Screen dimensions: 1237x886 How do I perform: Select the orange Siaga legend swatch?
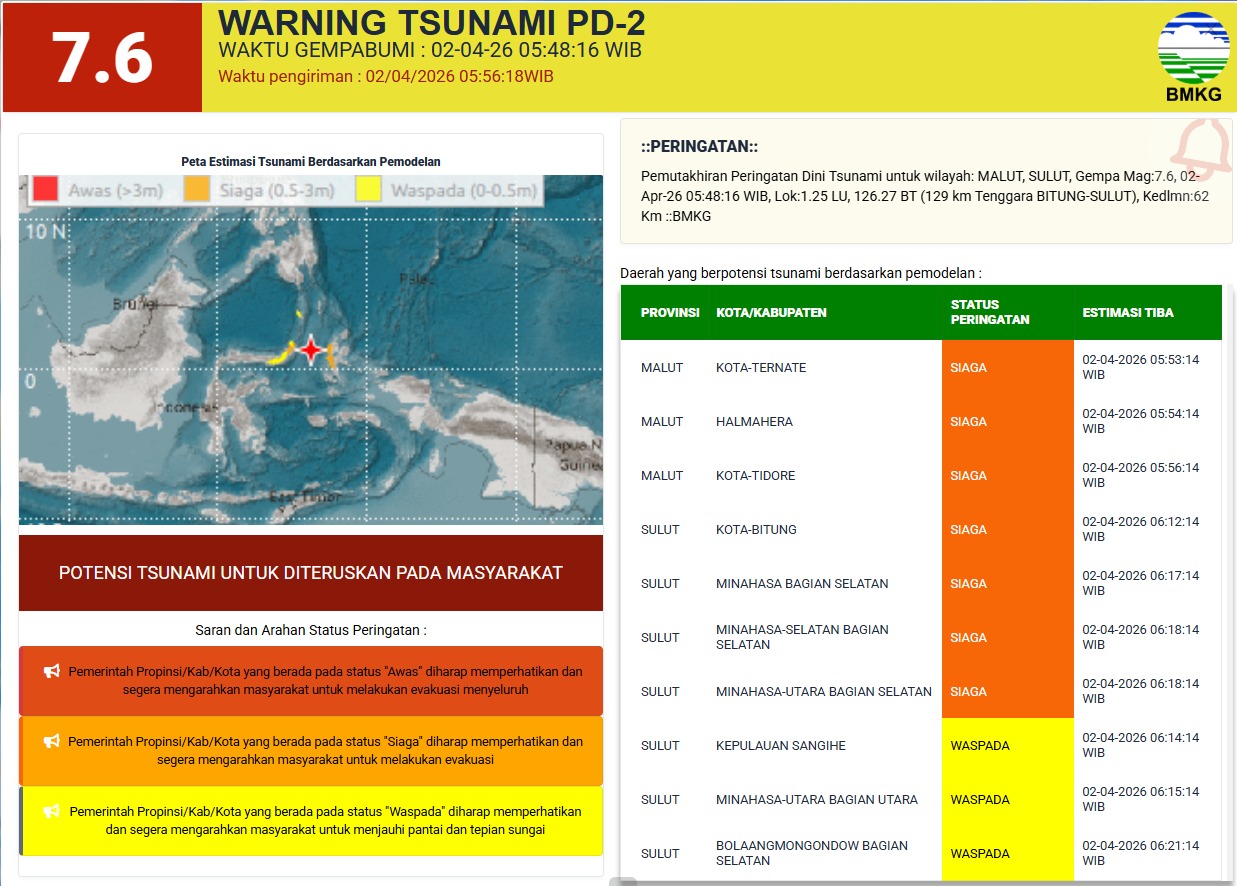pos(197,188)
